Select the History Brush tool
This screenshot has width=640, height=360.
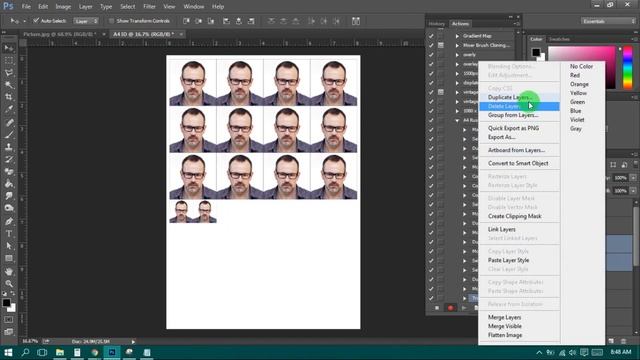coord(9,159)
